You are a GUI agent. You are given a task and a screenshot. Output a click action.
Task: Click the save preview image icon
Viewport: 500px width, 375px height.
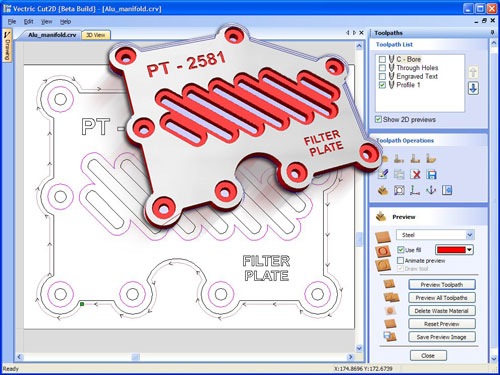(390, 336)
